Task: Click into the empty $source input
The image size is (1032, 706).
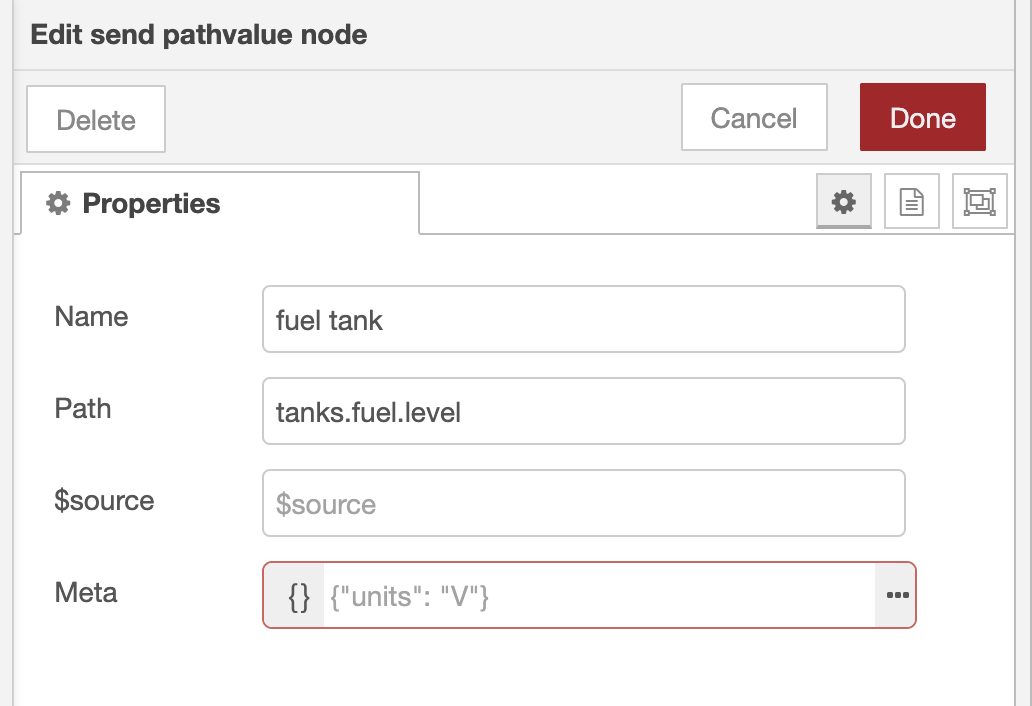Action: [x=583, y=503]
